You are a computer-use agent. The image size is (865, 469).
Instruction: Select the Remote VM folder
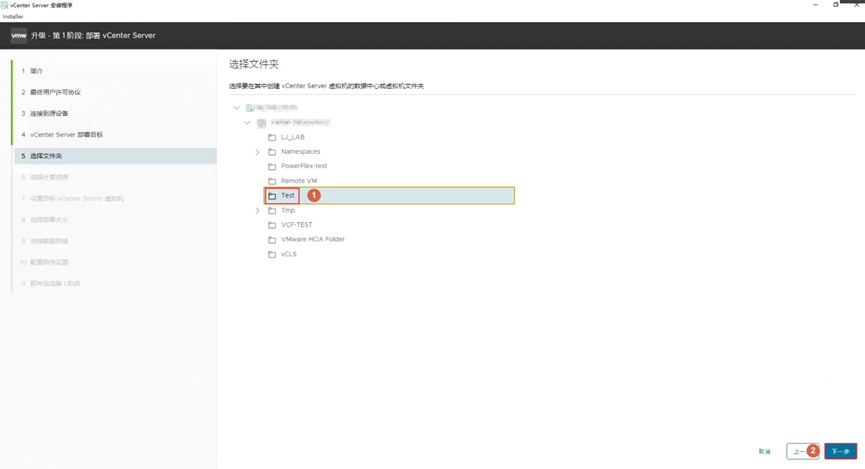[x=299, y=181]
